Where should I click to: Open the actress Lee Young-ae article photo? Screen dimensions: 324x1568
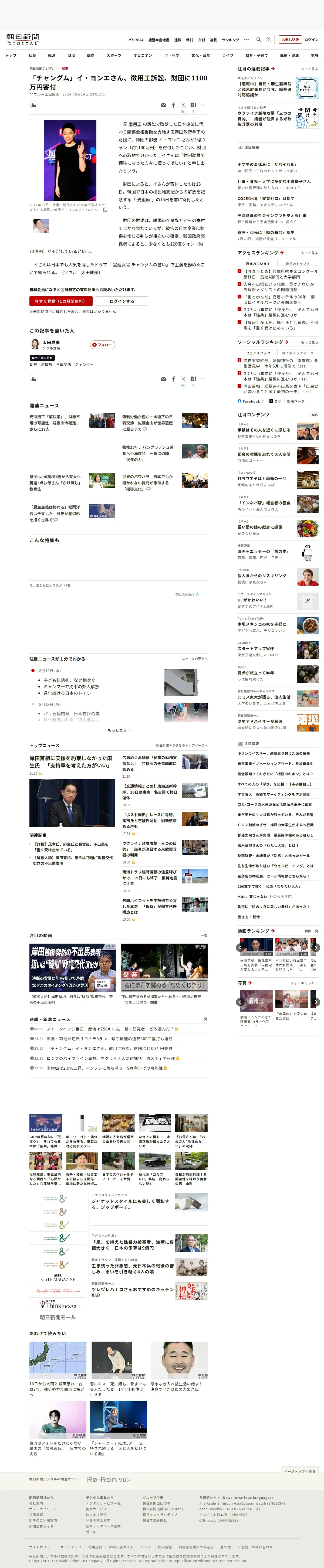tap(69, 160)
